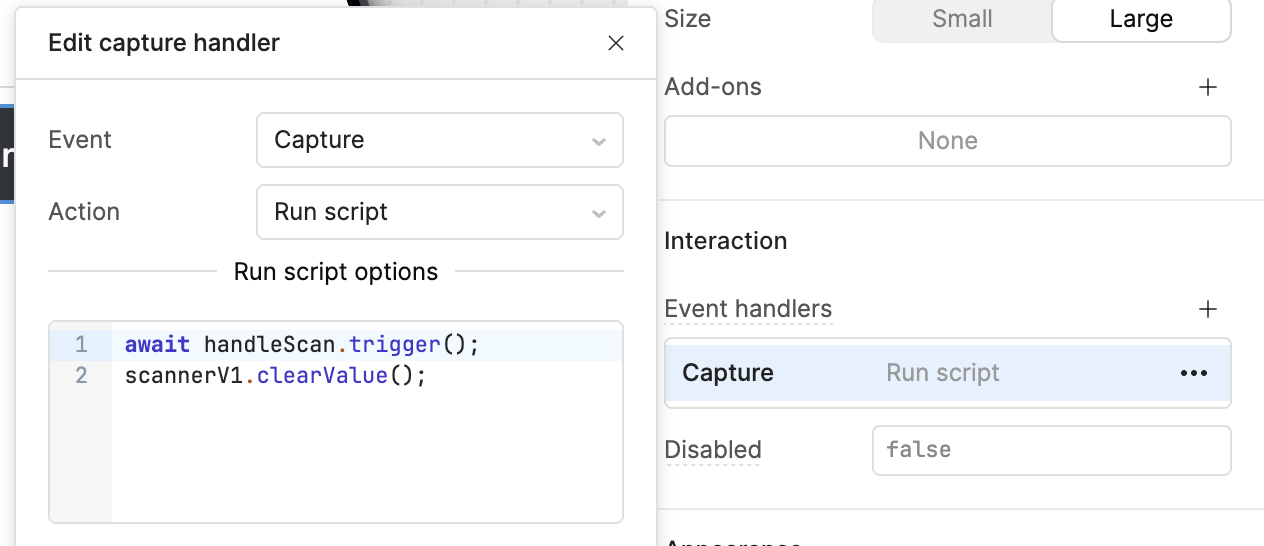
Task: Add a new add-on with plus icon
Action: tap(1208, 87)
